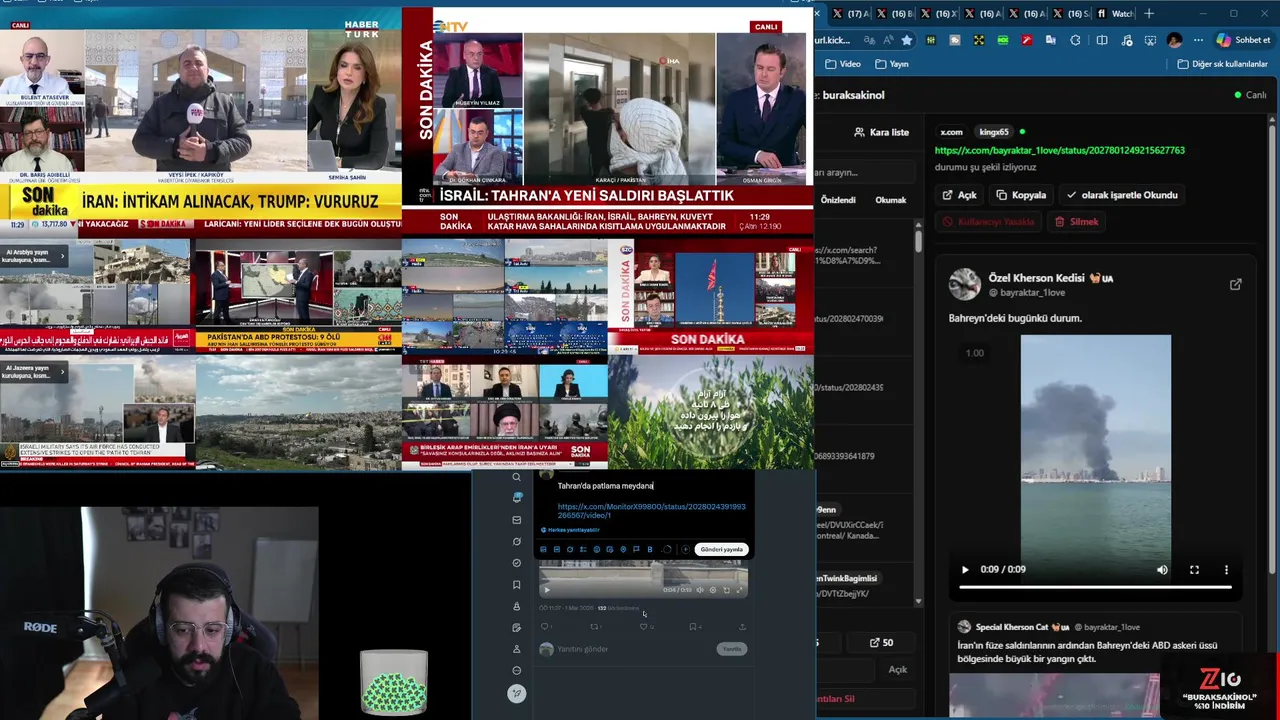
Task: Click the retweet icon on tweet
Action: coord(594,627)
